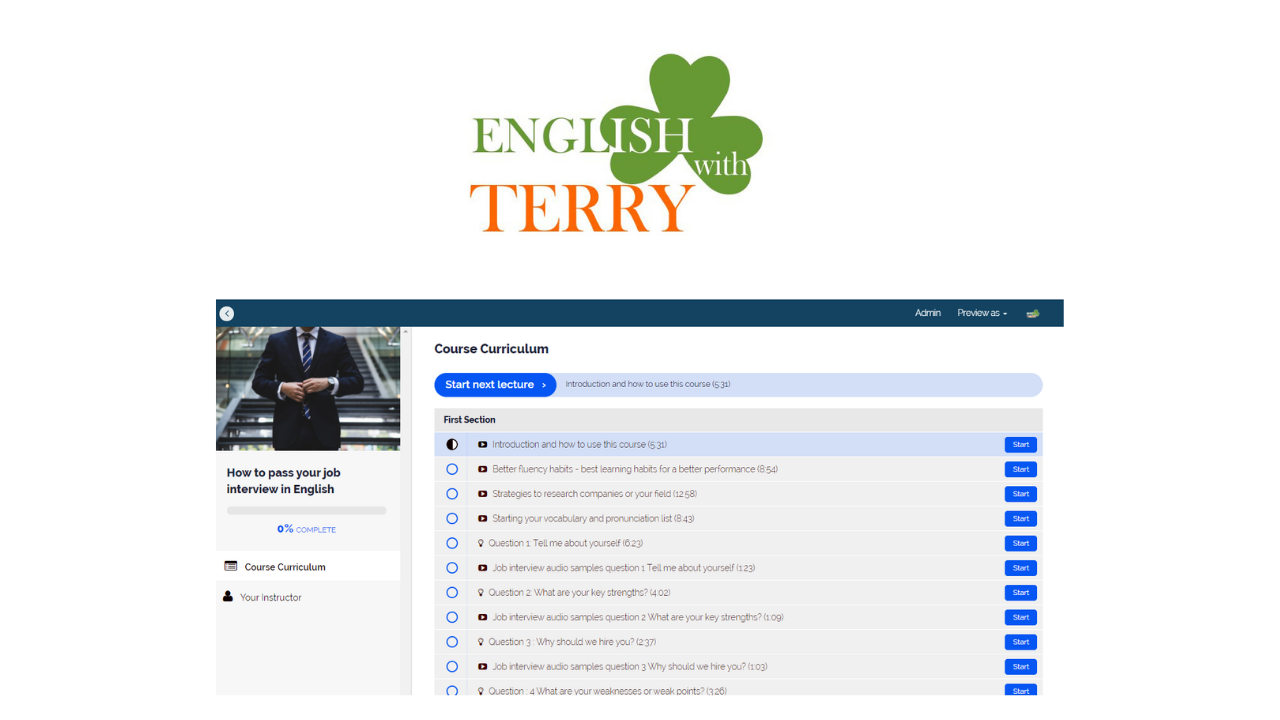Image resolution: width=1280 pixels, height=720 pixels.
Task: Click the video icon beside Introduction lecture
Action: [483, 444]
